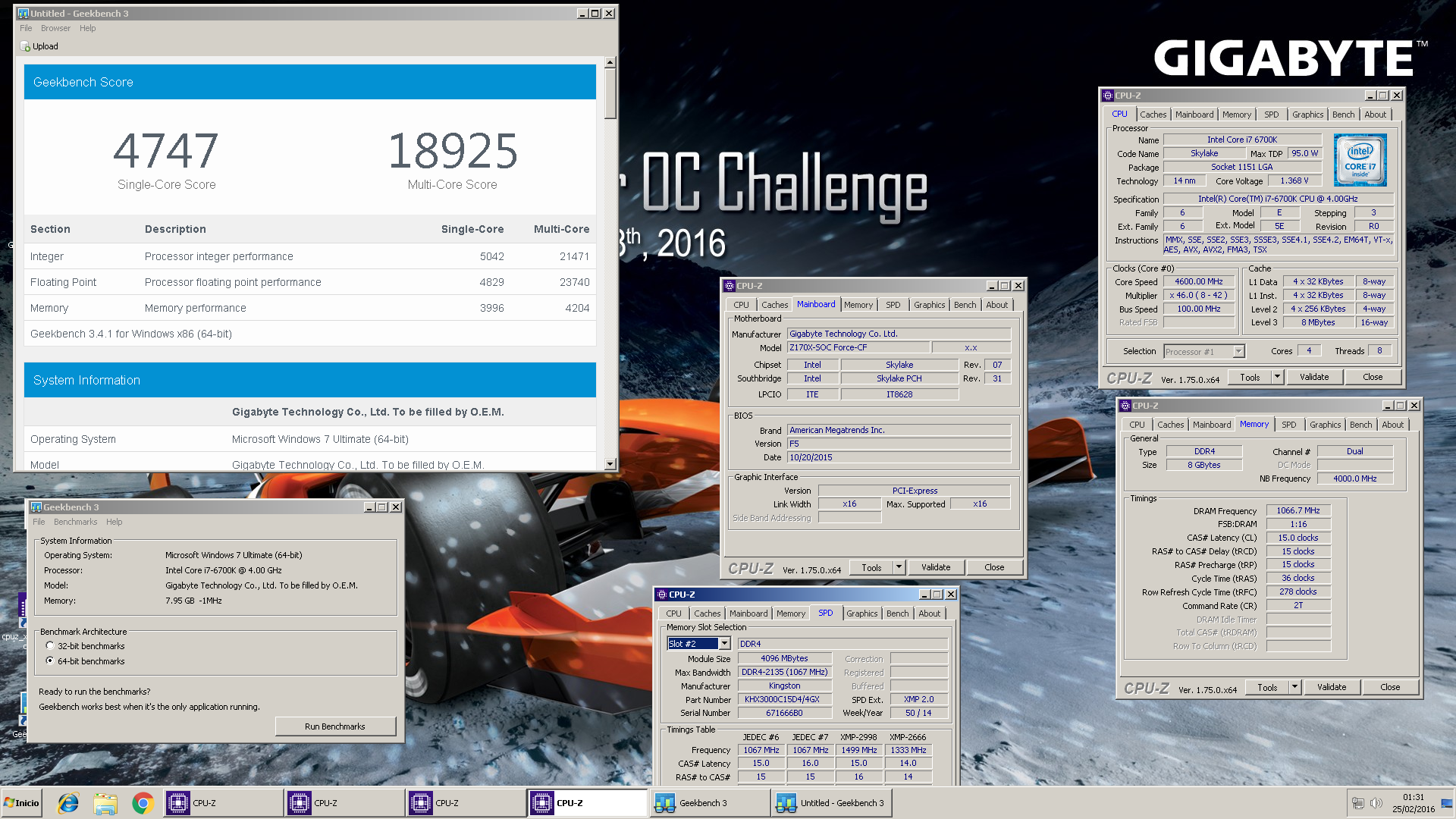The image size is (1456, 819).
Task: Click the Upload icon in Geekbench toolbar
Action: (25, 46)
